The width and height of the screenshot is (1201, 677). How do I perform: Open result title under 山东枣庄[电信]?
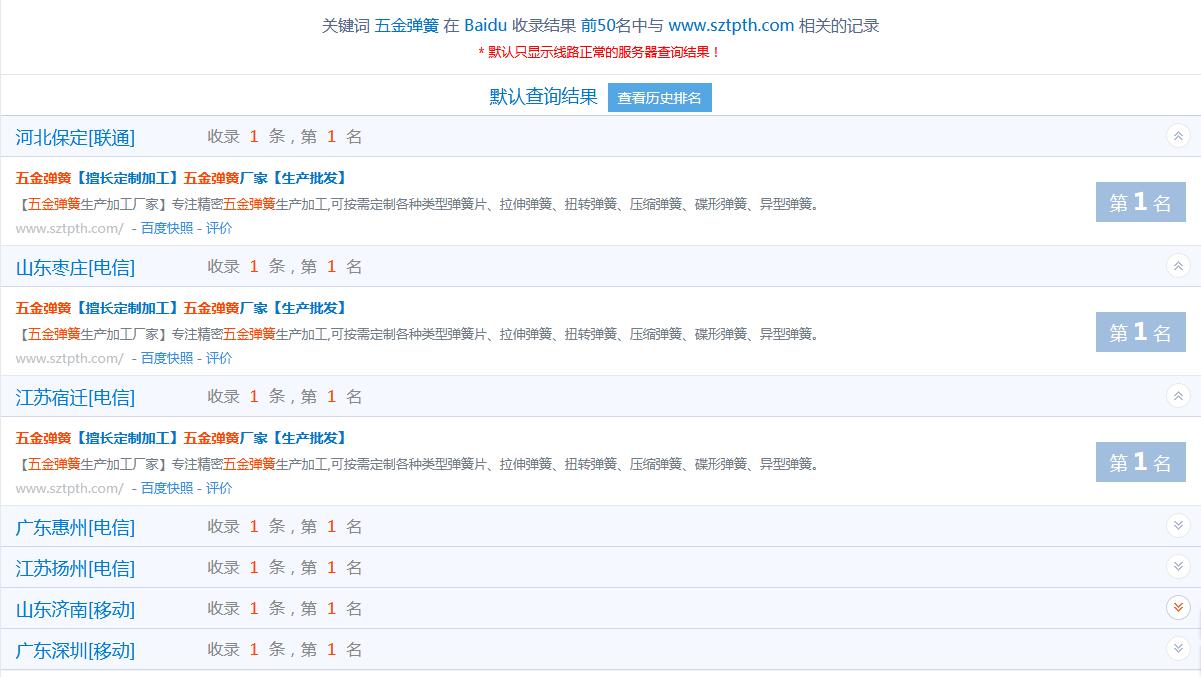(181, 308)
